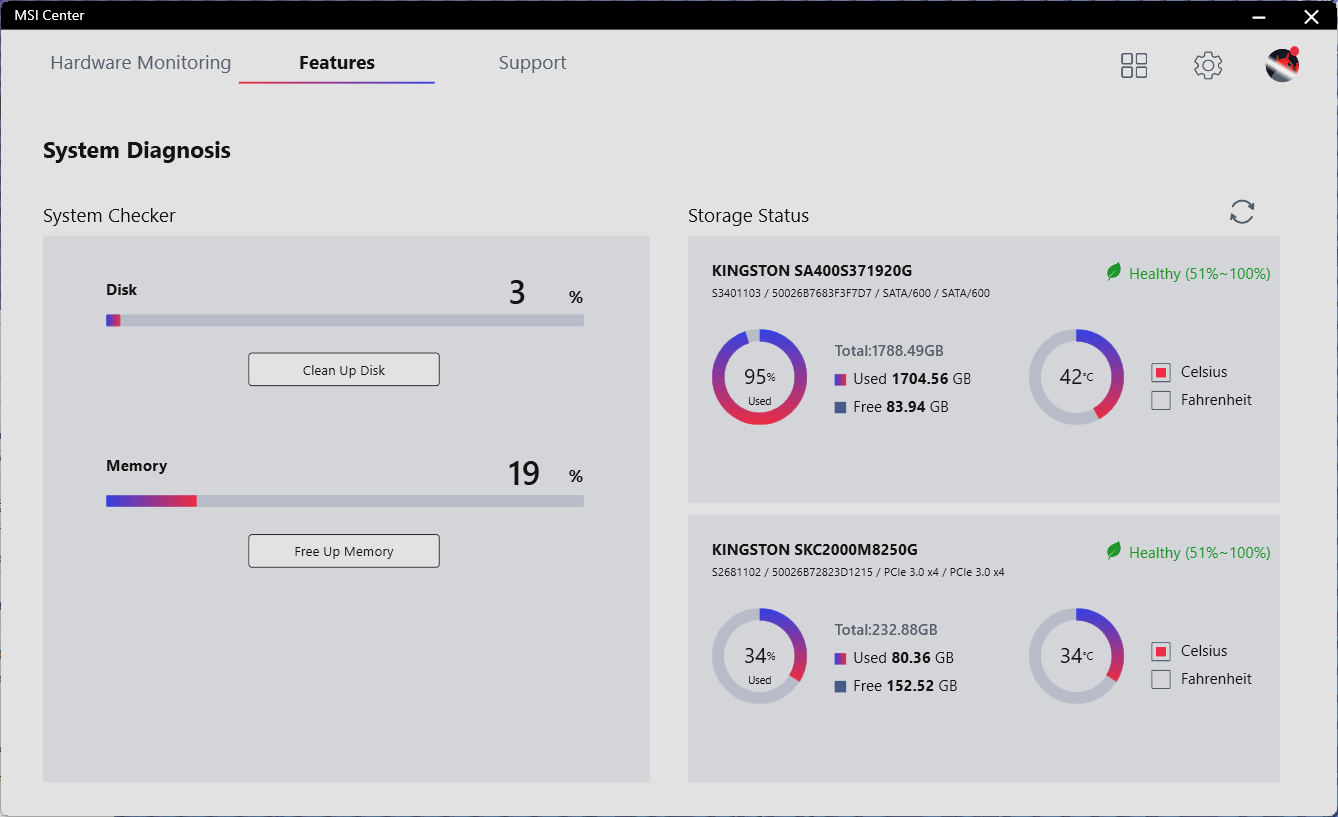Select Celsius for the SKC2000M8250G drive

pos(1161,652)
